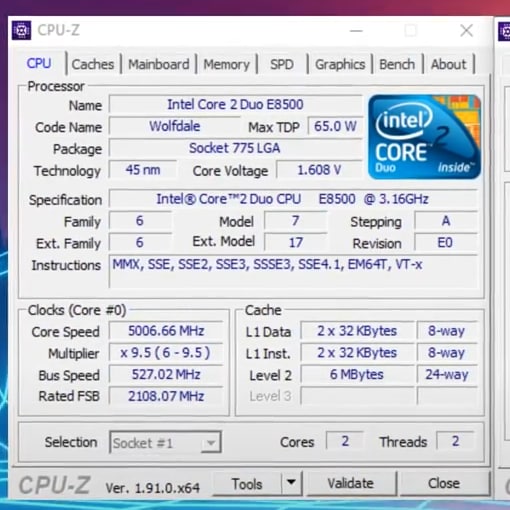This screenshot has width=510, height=510.
Task: Click the Rated FSB value 2108.07 MHz
Action: pyautogui.click(x=166, y=396)
